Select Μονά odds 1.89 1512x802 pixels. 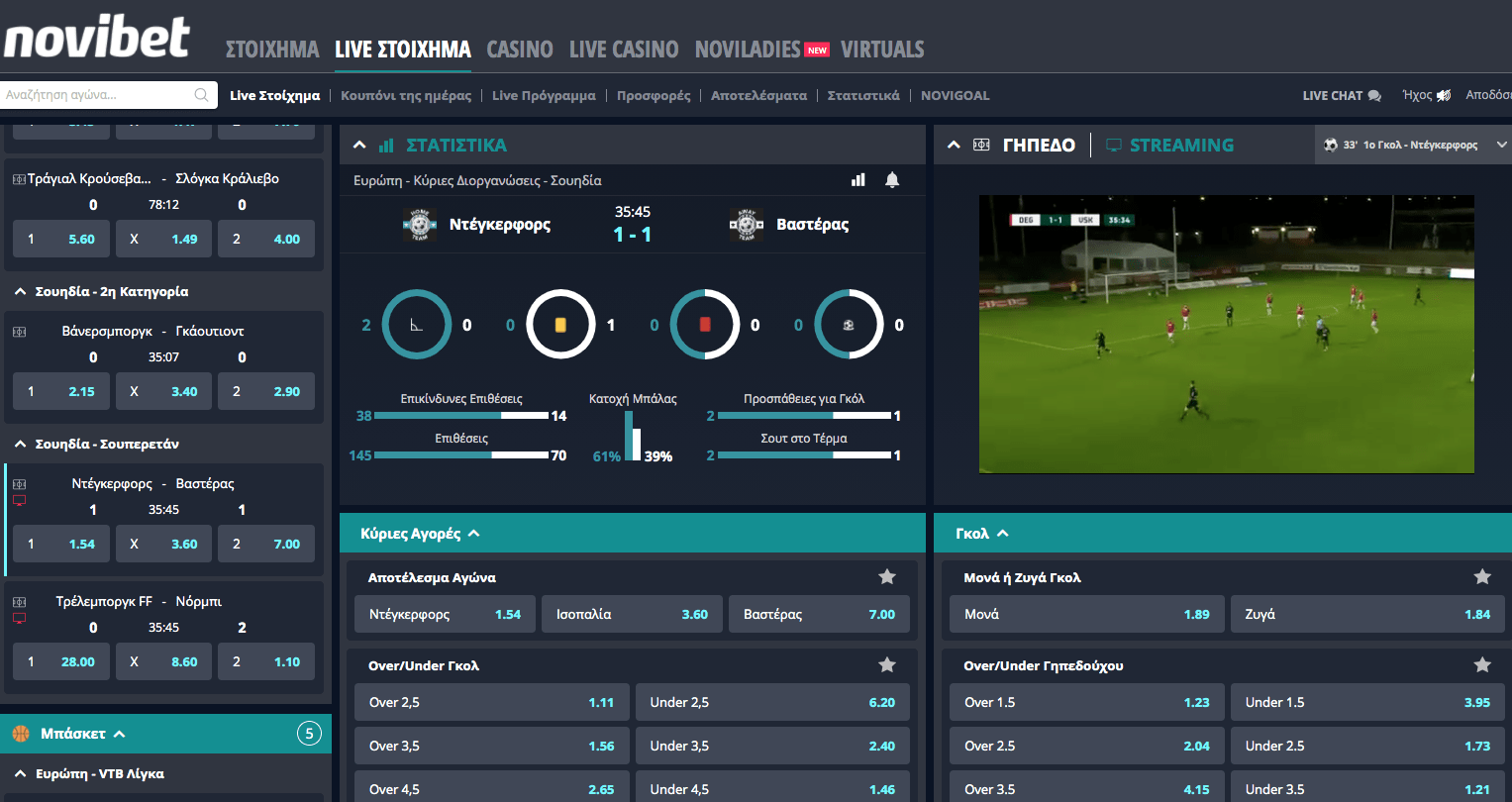(x=1087, y=614)
